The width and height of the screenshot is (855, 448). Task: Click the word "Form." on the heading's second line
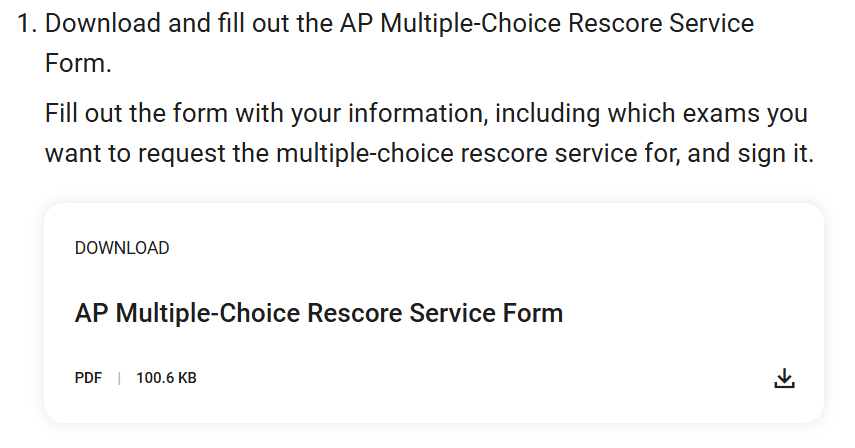78,63
